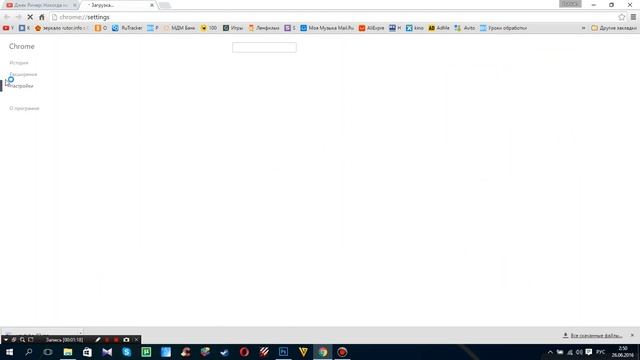Open Photoshop from the taskbar
Screen dimensions: 640x360
click(x=283, y=352)
